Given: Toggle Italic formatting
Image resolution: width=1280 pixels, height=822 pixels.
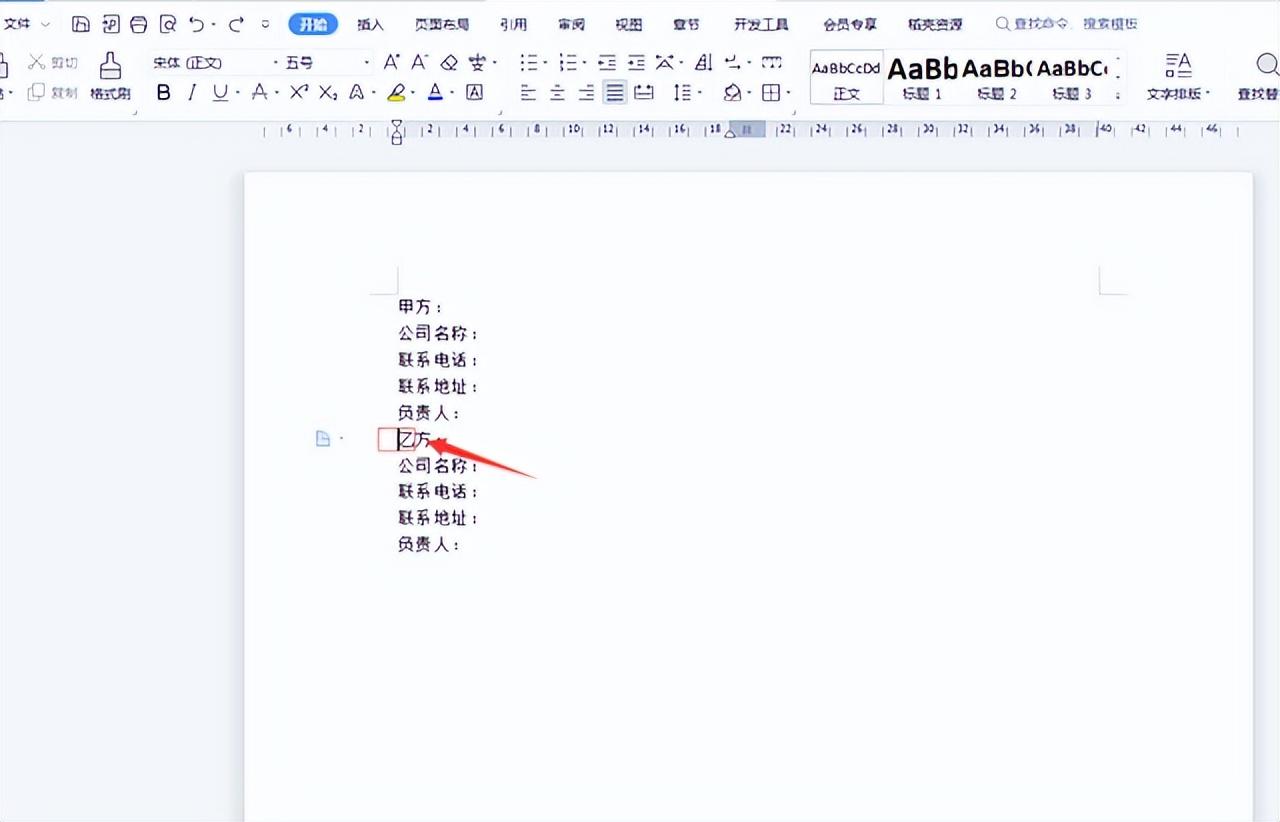Looking at the screenshot, I should tap(192, 93).
